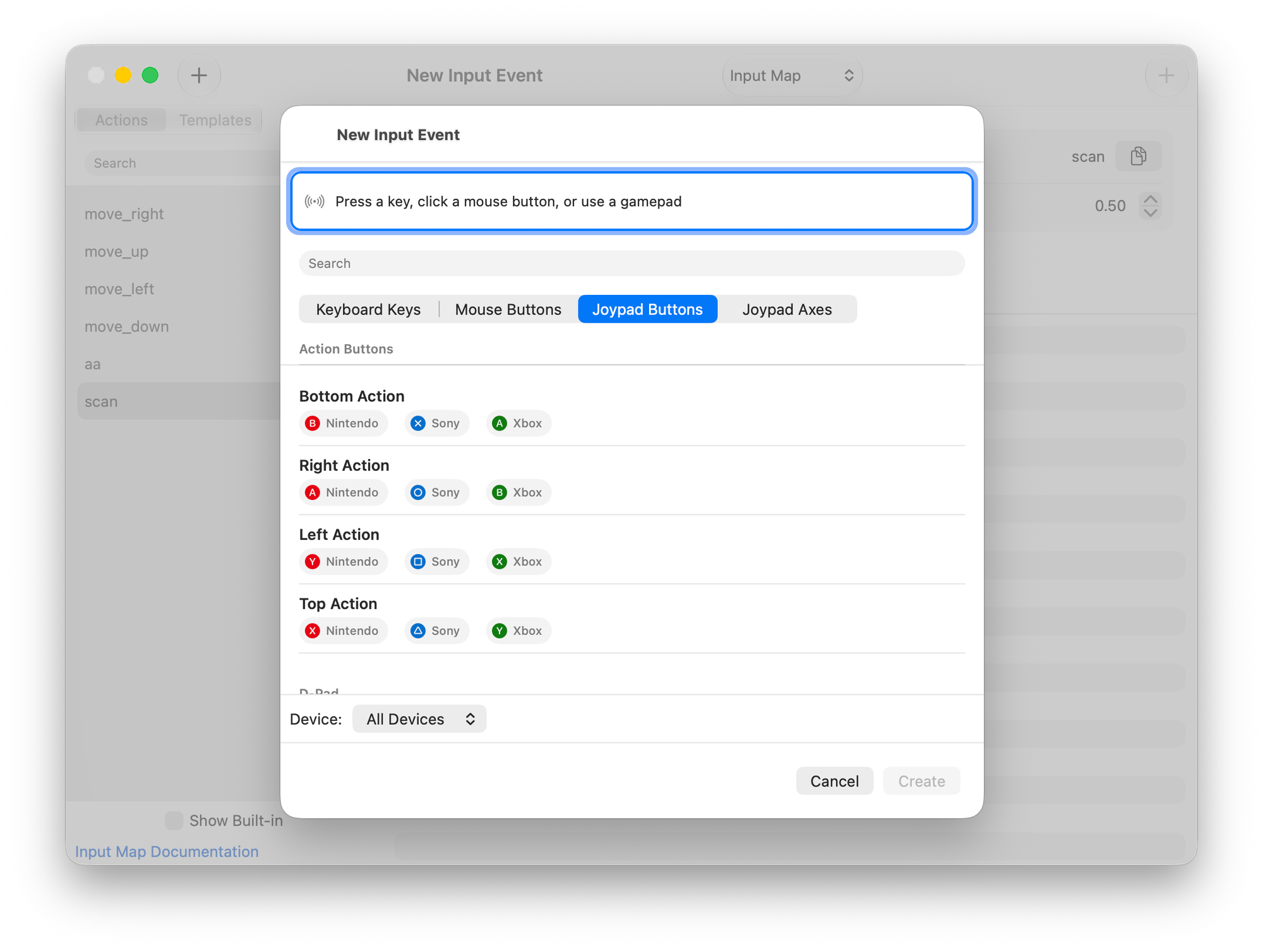1263x952 pixels.
Task: Open the Actions tab in sidebar
Action: pyautogui.click(x=121, y=120)
